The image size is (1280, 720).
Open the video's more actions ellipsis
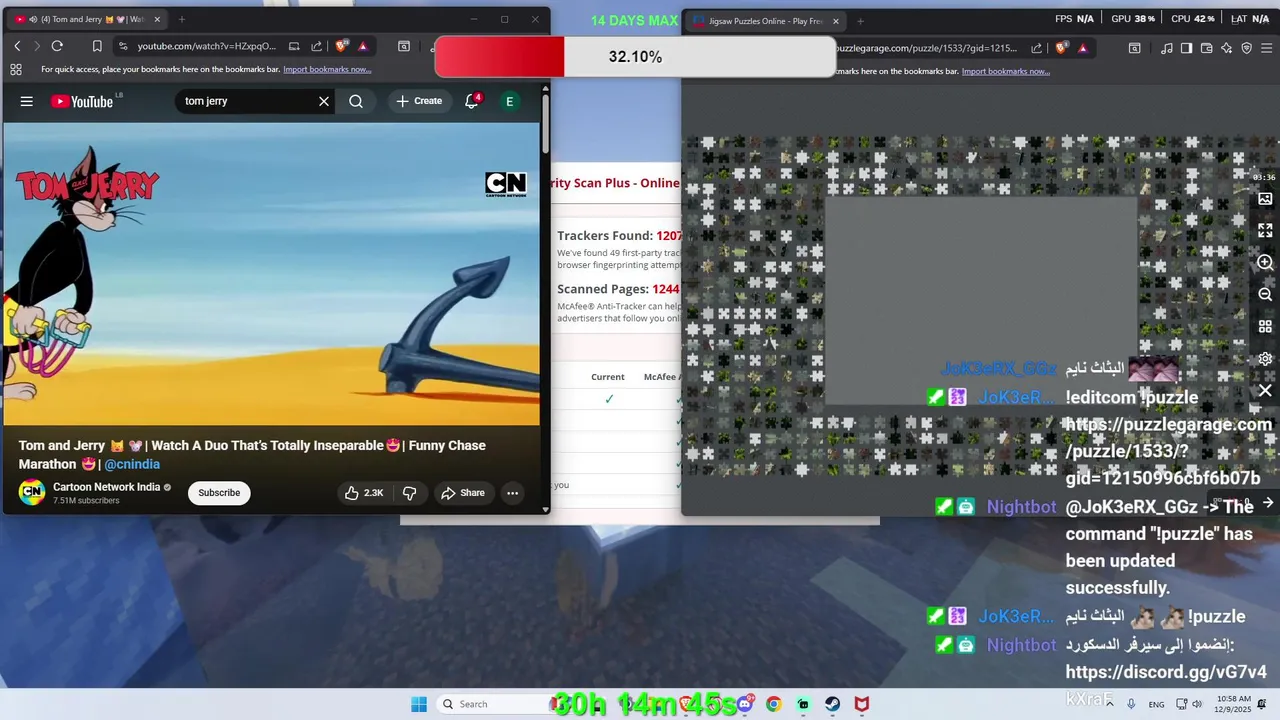click(512, 492)
